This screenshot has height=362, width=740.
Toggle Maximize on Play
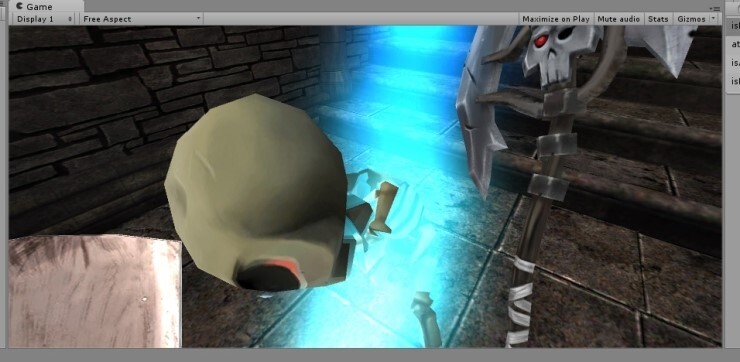[555, 19]
